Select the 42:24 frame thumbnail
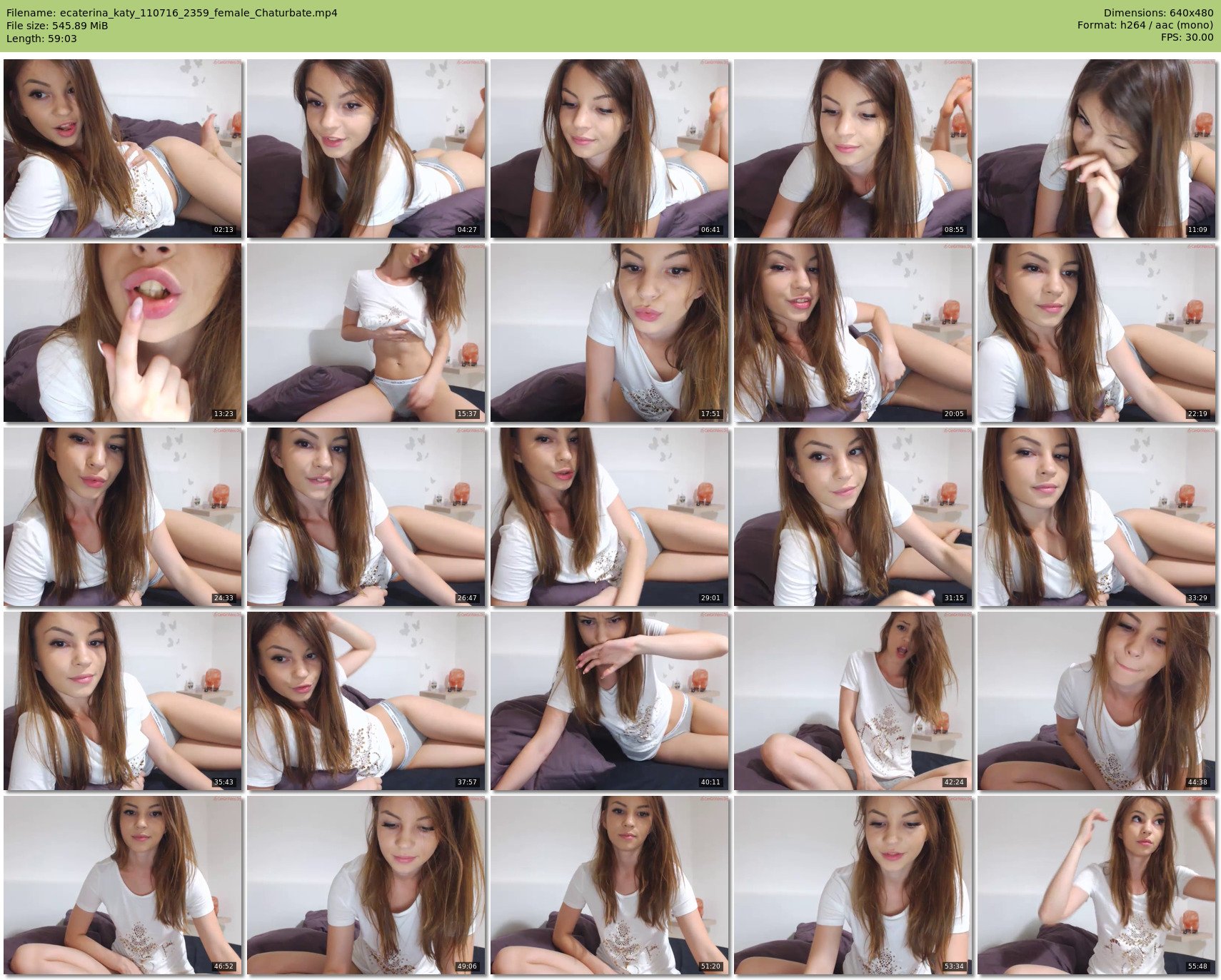The height and width of the screenshot is (980, 1221). (x=853, y=701)
